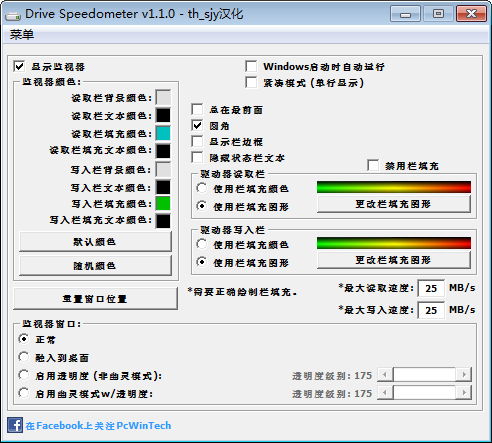This screenshot has height=443, width=492.
Task: Pick 读取栏填充颜色 cyan swatch
Action: click(x=163, y=133)
